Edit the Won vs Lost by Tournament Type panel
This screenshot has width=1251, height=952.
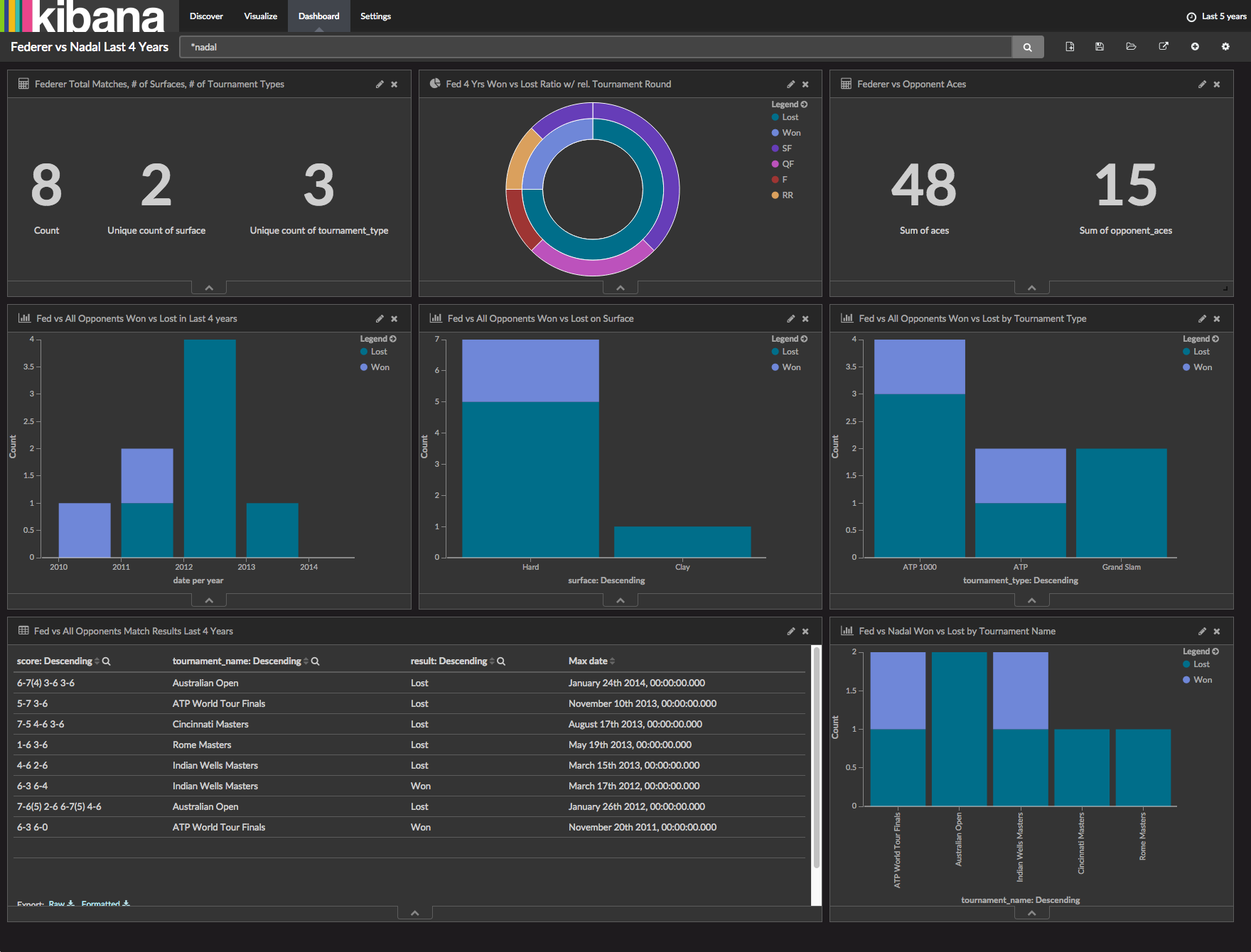[x=1202, y=318]
